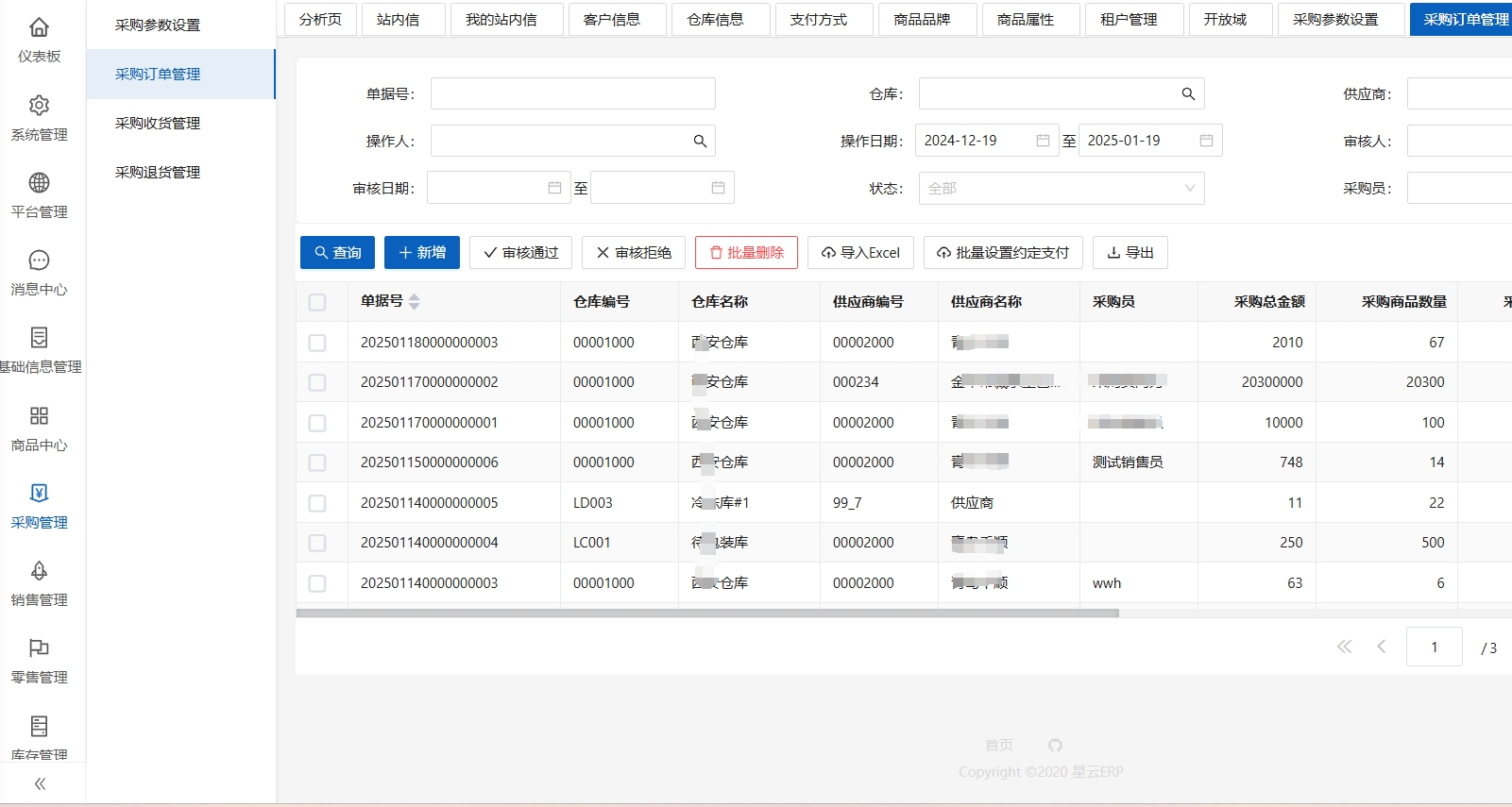The image size is (1512, 807).
Task: Click the horizontal scrollbar below the table
Action: coord(707,614)
